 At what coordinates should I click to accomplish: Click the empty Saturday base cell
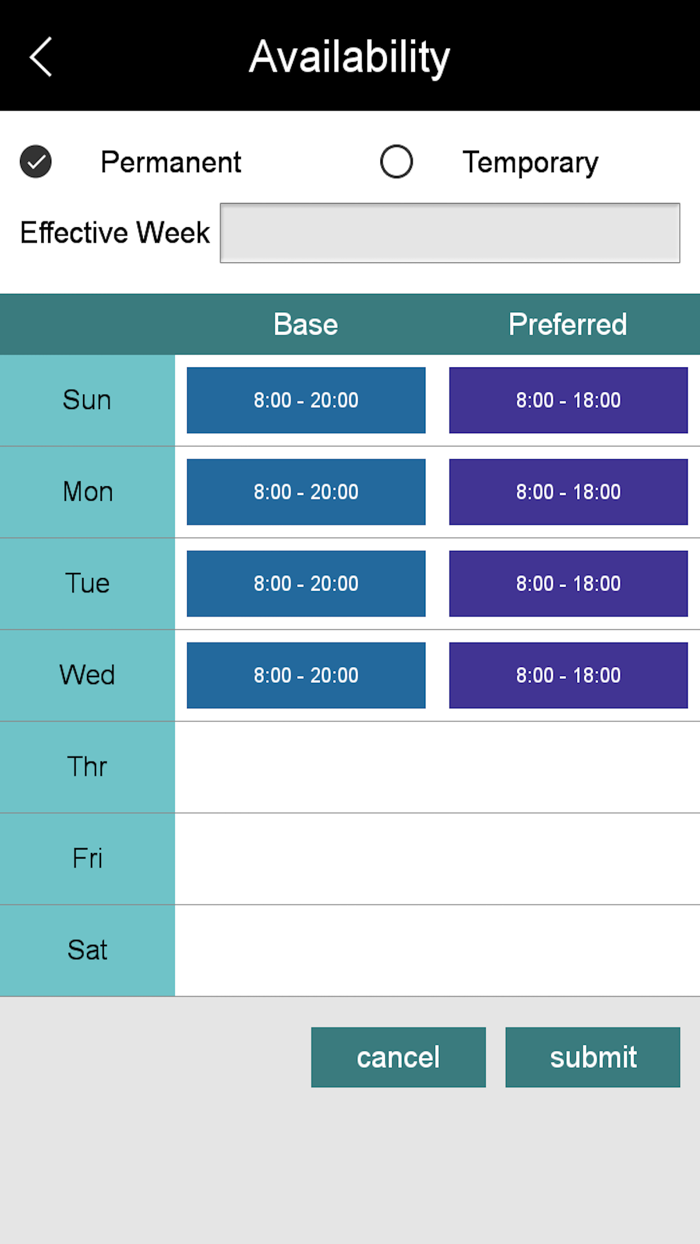[306, 951]
